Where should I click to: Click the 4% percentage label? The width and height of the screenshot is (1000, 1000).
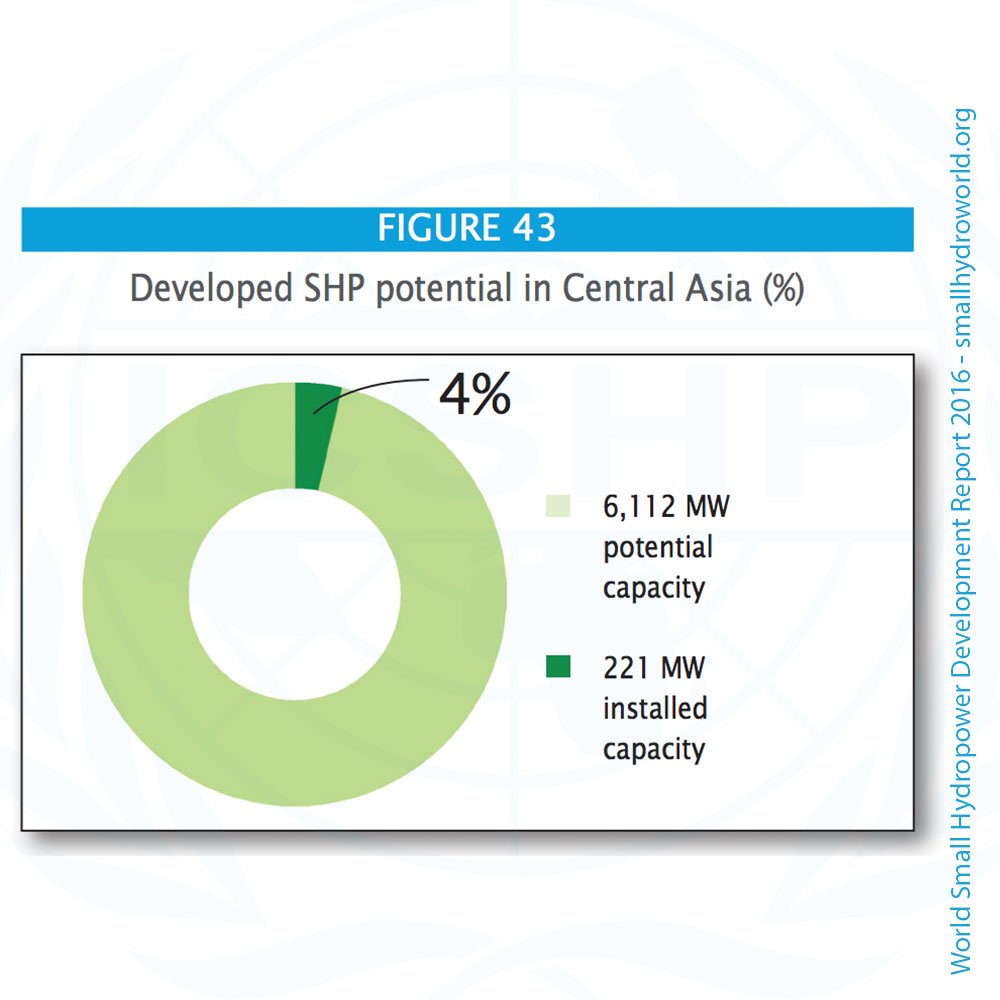475,394
